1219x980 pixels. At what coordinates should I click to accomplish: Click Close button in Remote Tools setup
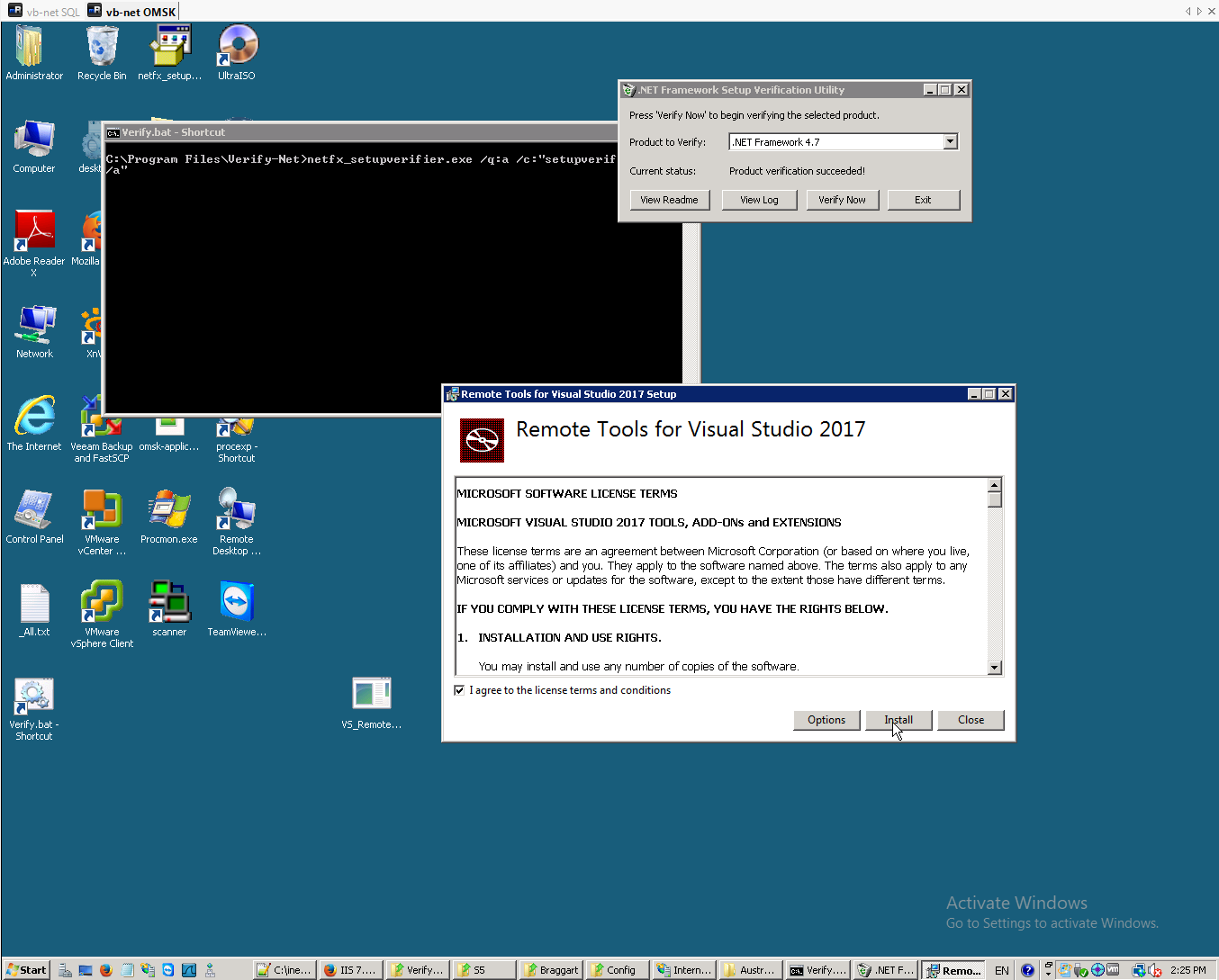(x=971, y=720)
